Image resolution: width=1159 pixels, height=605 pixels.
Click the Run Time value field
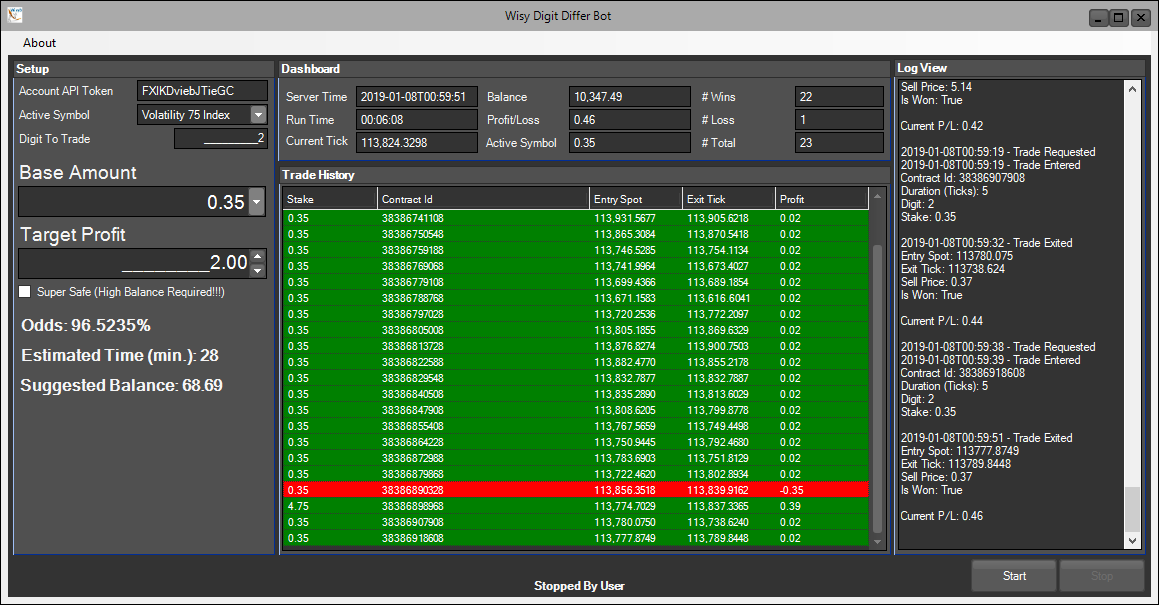click(416, 120)
